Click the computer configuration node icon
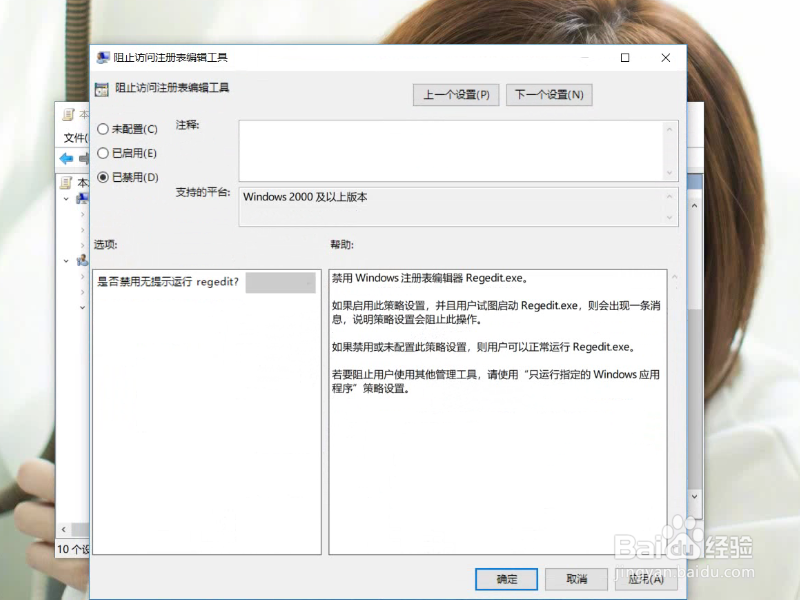The height and width of the screenshot is (600, 800). pyautogui.click(x=82, y=197)
